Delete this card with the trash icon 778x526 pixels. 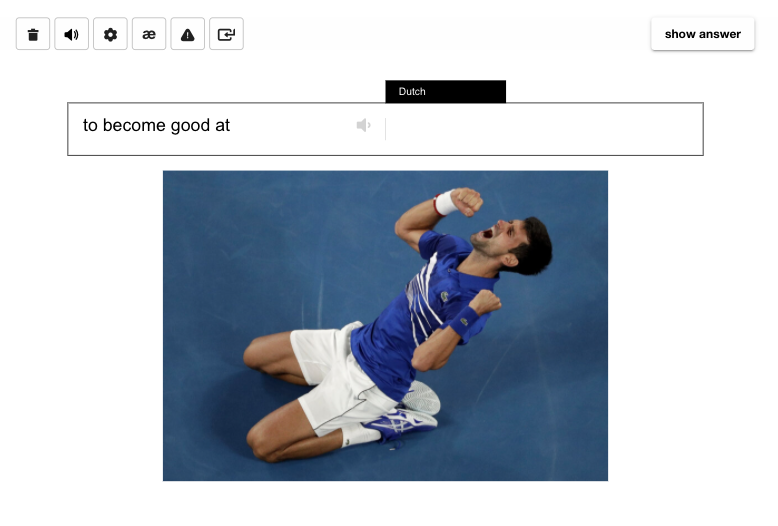point(33,34)
